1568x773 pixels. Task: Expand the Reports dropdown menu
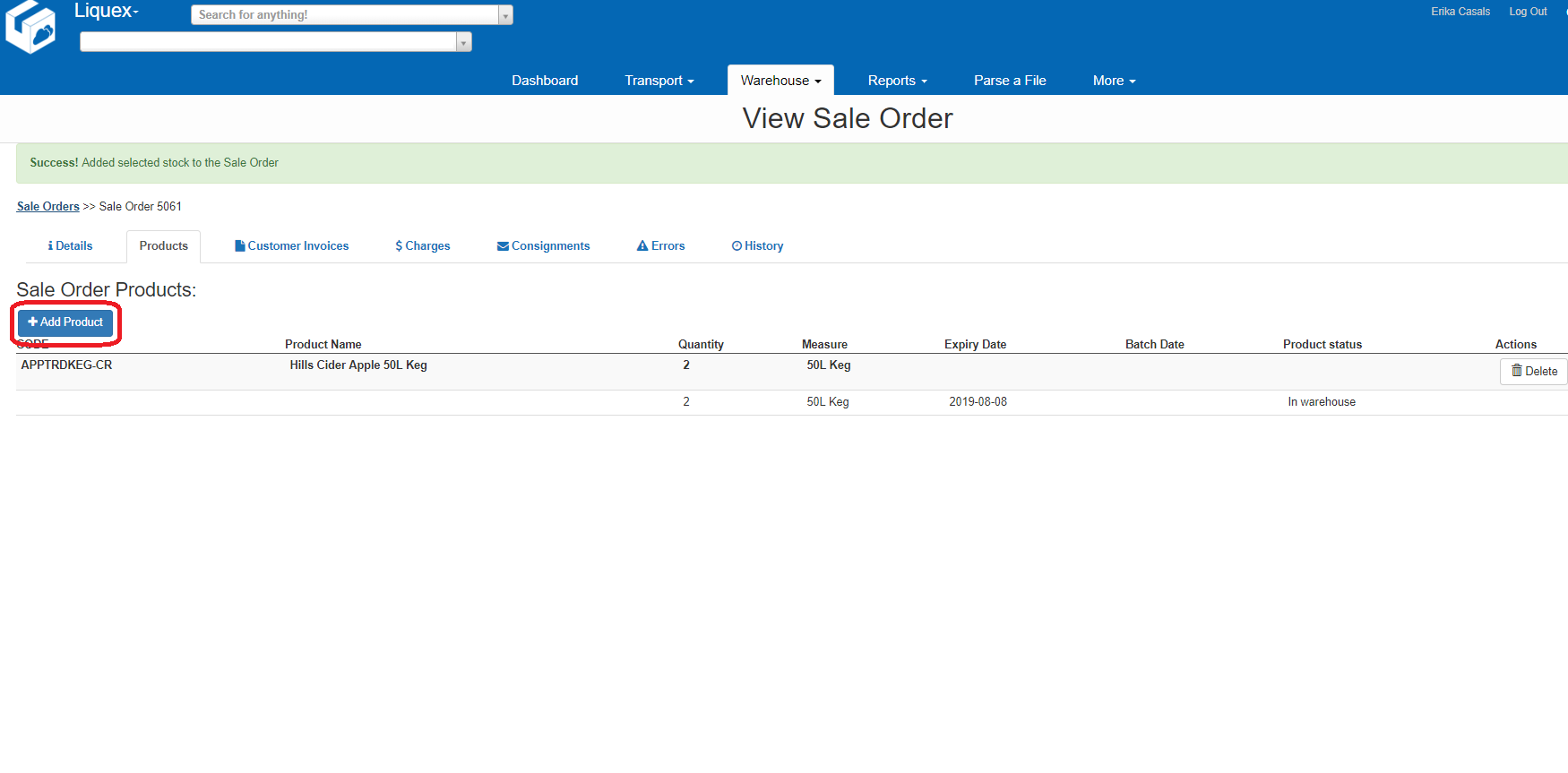tap(897, 81)
